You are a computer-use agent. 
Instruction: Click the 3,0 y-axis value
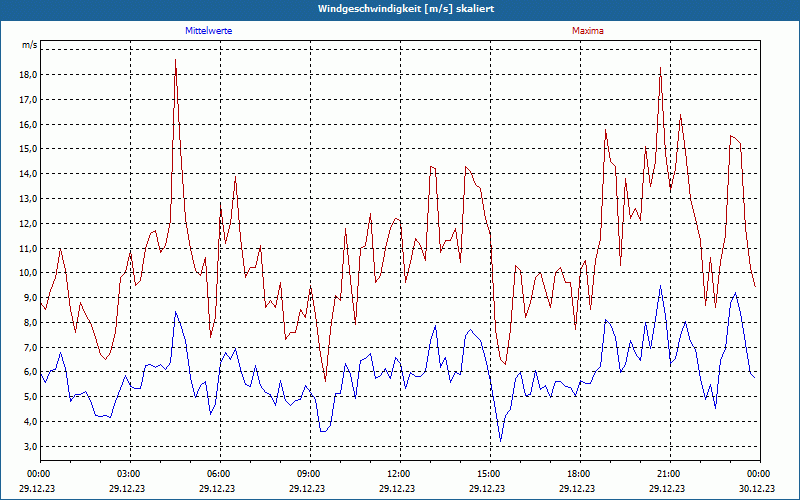(31, 447)
